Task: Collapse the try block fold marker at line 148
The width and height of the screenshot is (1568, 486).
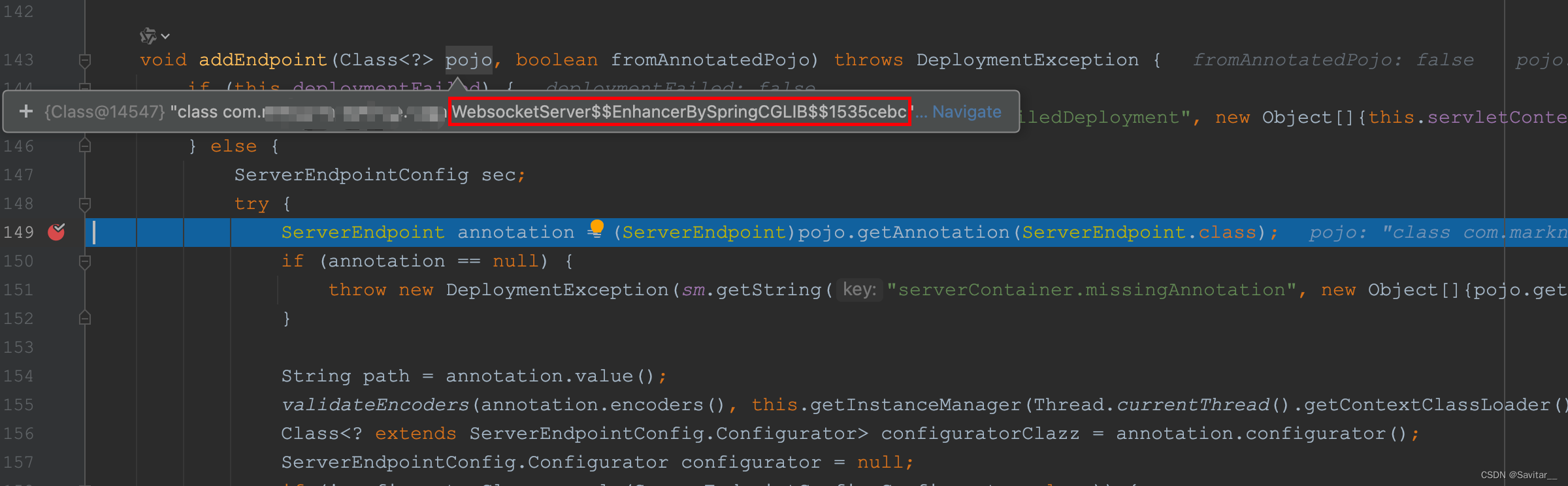Action: point(84,203)
